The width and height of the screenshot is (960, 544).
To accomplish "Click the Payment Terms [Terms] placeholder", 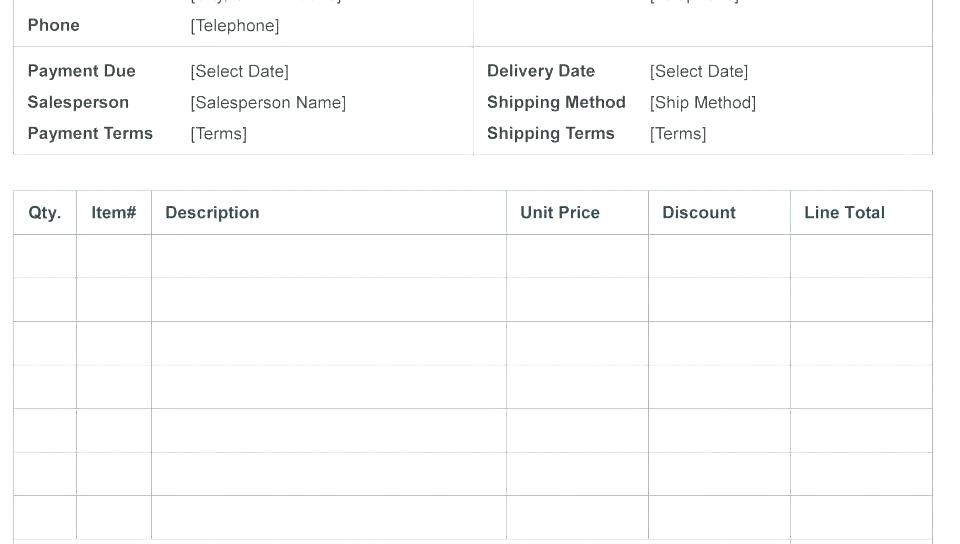I will [x=218, y=134].
